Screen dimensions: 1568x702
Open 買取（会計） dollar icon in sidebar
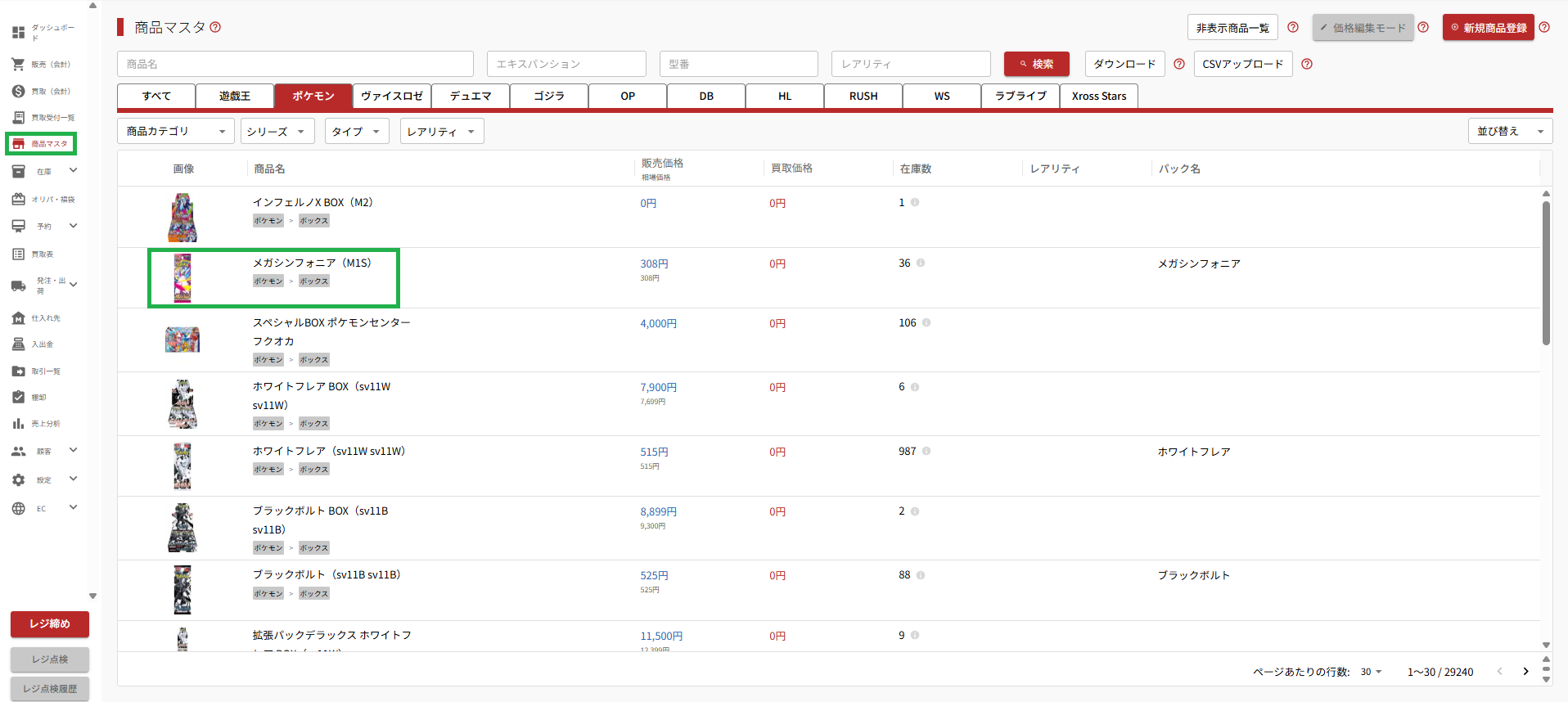coord(18,91)
